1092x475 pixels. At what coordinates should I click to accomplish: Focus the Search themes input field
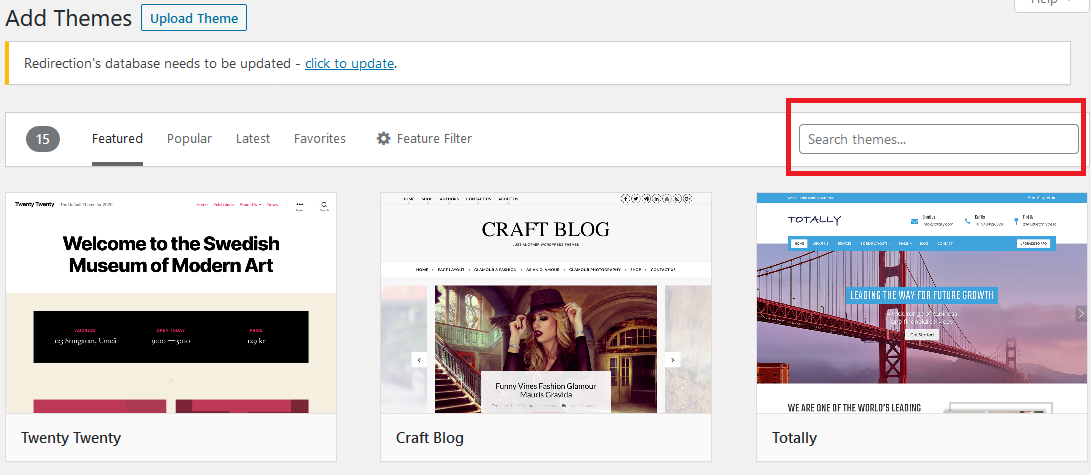coord(938,139)
